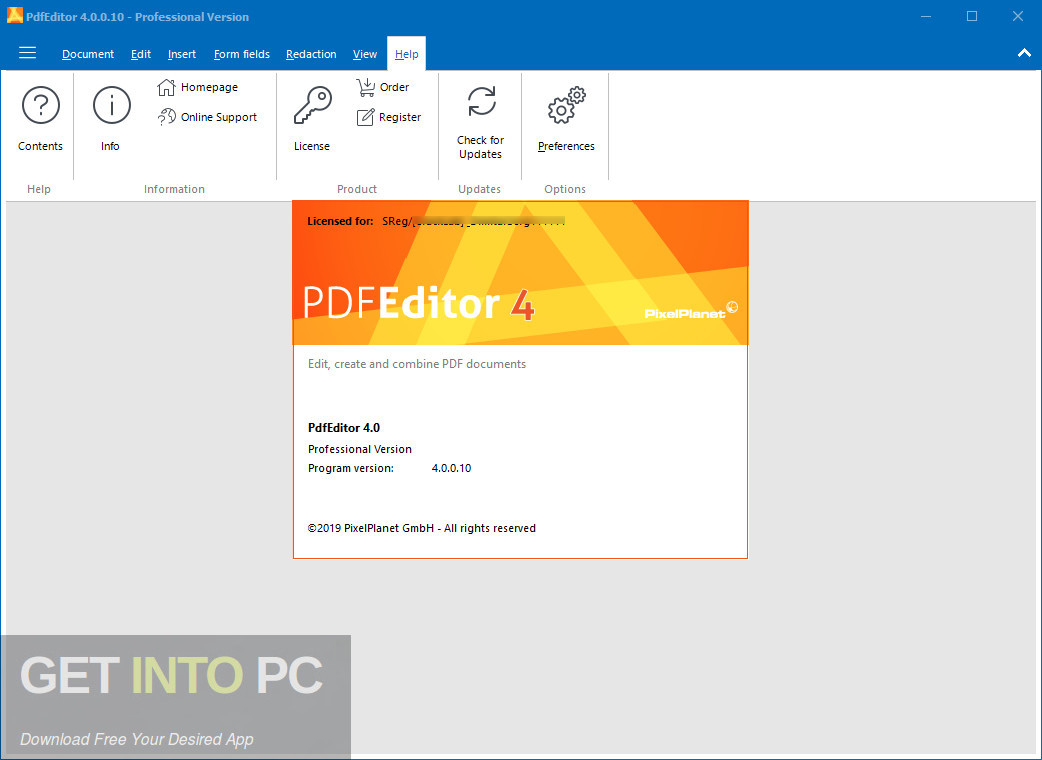Select the Help tab

pos(407,54)
